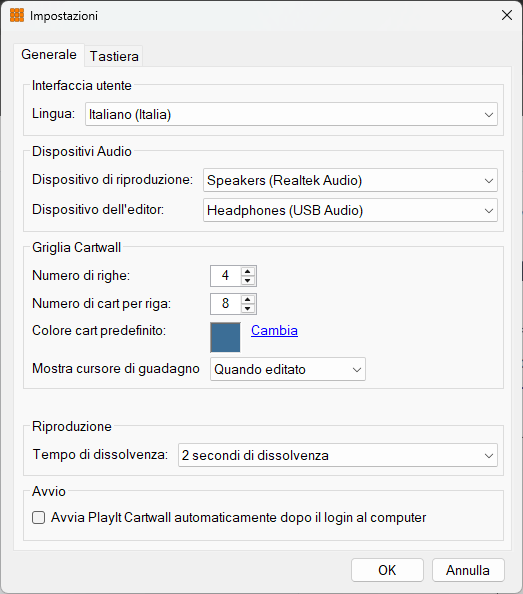The image size is (523, 594).
Task: Click the Cambia link
Action: point(274,330)
